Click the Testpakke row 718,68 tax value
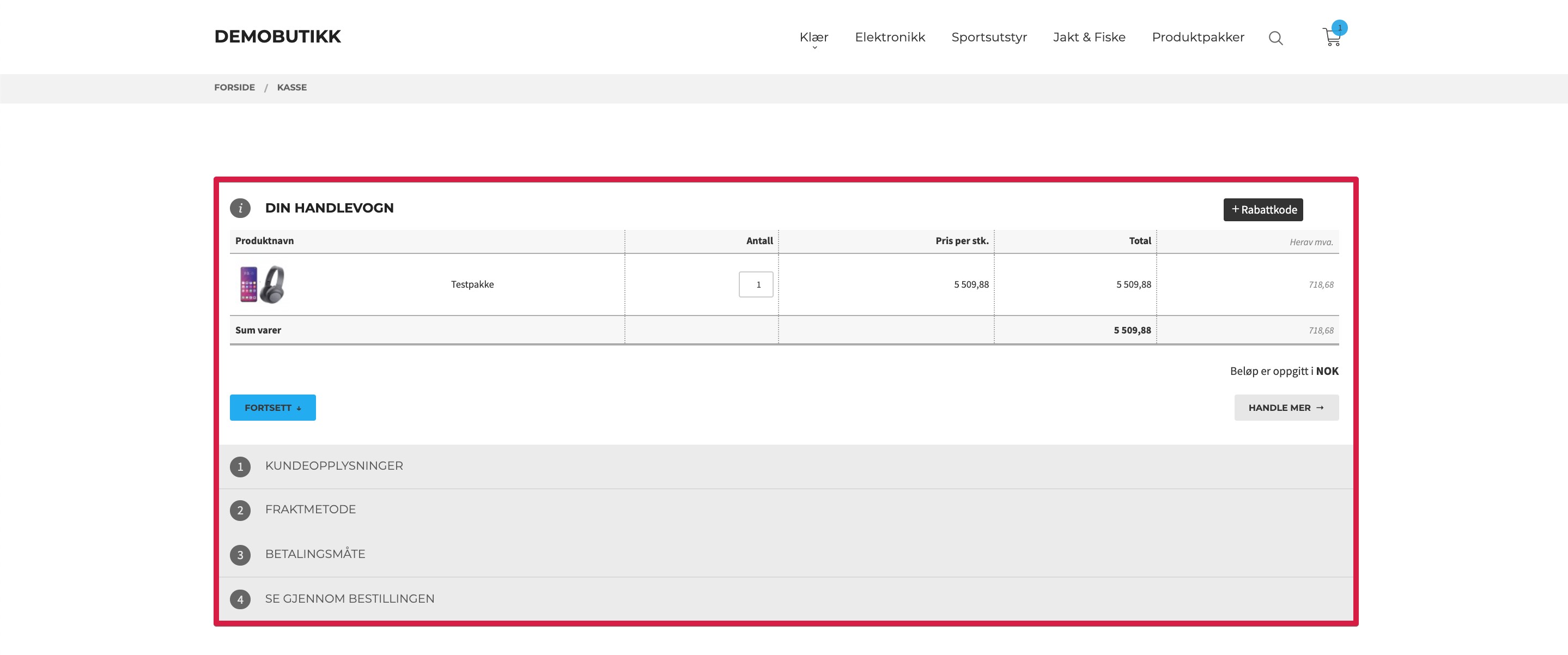 point(1321,285)
